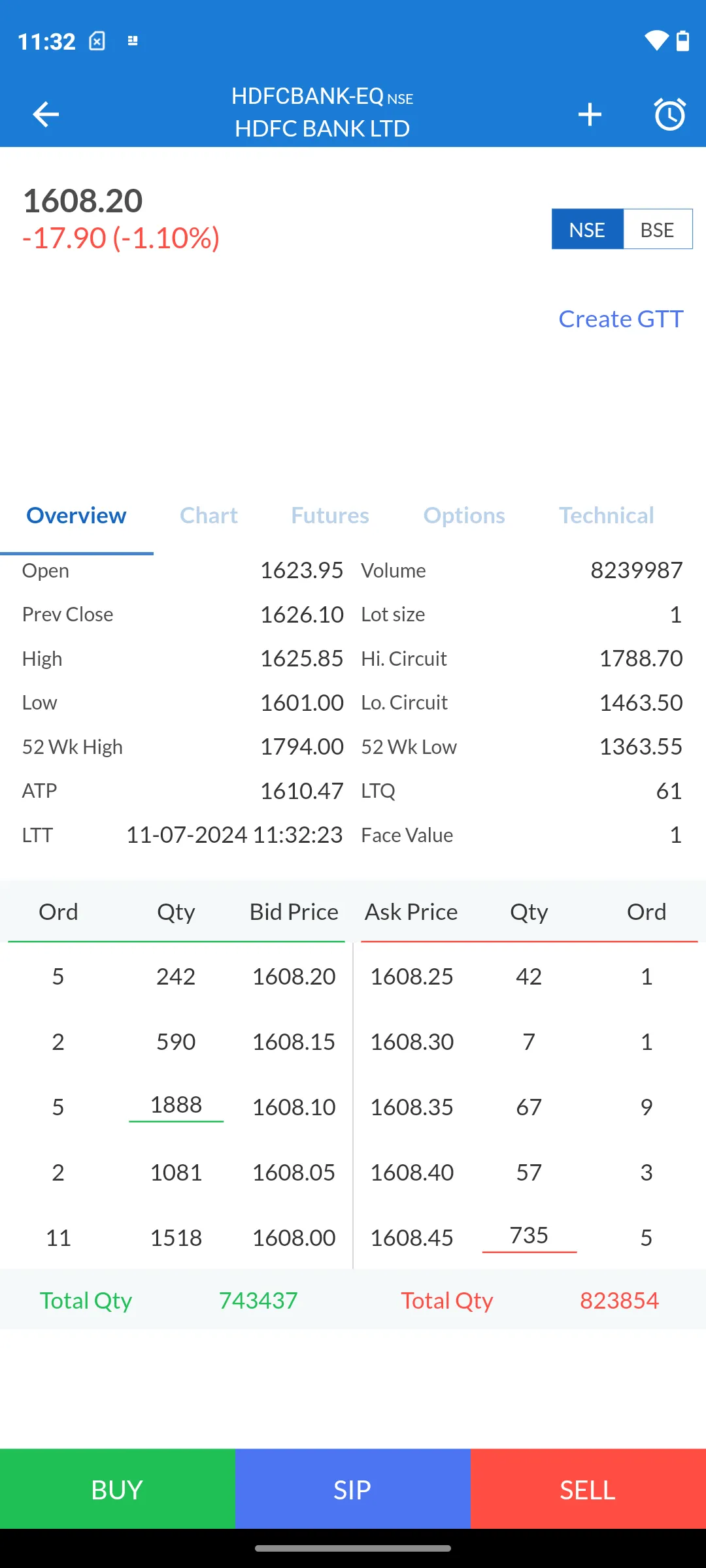The width and height of the screenshot is (706, 1568).
Task: Switch exchange to BSE
Action: point(658,229)
